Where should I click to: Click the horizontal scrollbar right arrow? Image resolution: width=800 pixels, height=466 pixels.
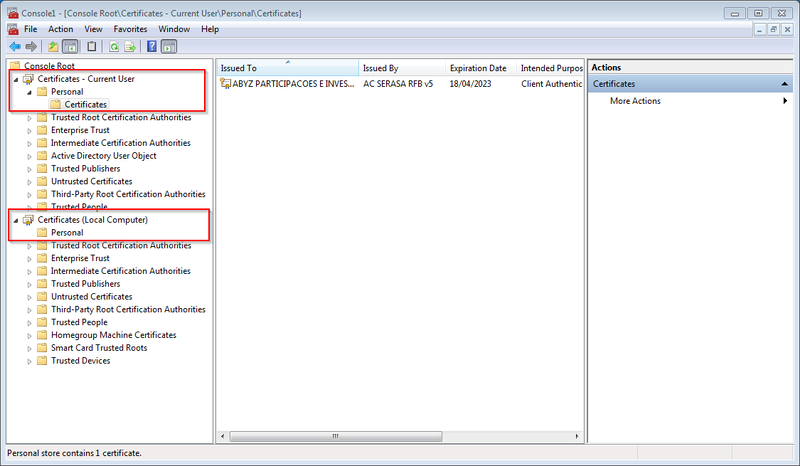tap(577, 436)
